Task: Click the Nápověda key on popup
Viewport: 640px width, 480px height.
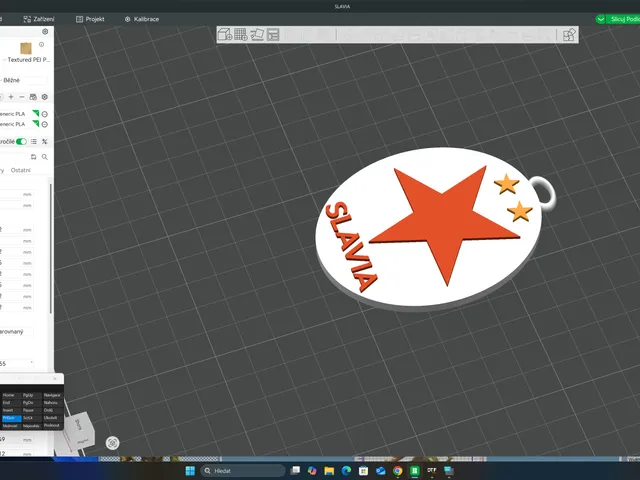Action: pyautogui.click(x=31, y=426)
